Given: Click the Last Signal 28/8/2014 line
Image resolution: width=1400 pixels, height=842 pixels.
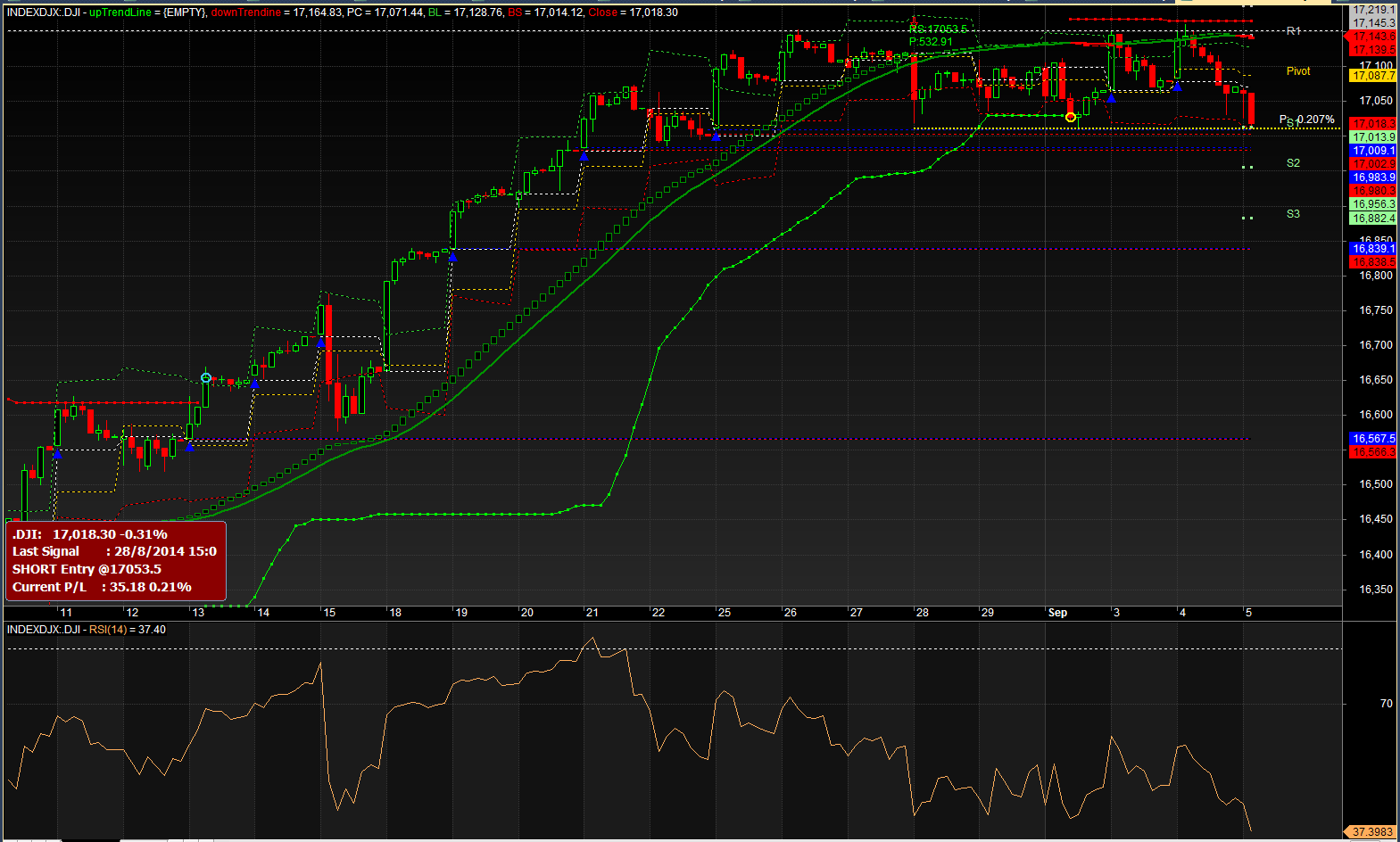Looking at the screenshot, I should 114,551.
